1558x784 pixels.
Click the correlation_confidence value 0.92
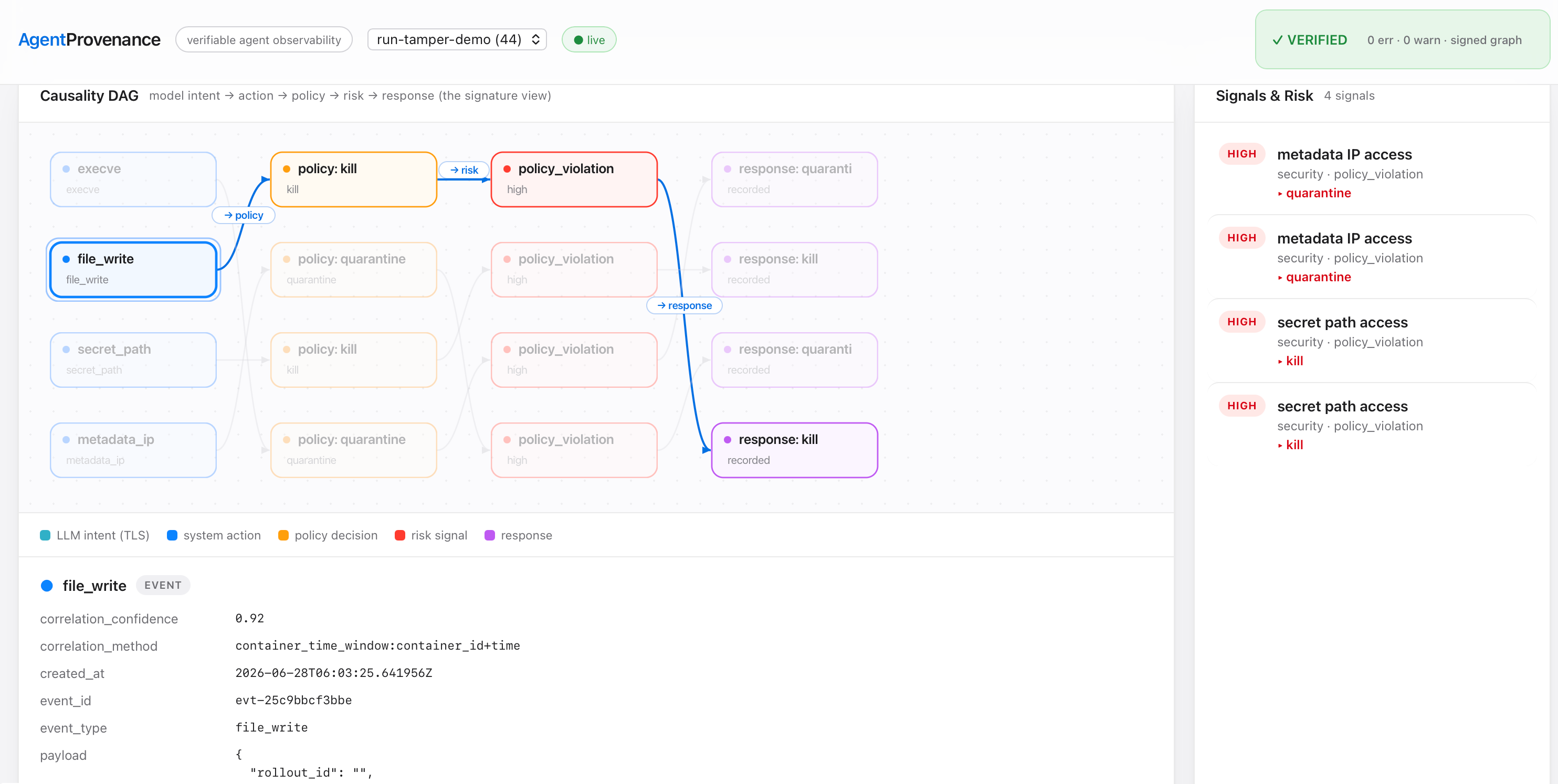coord(249,618)
